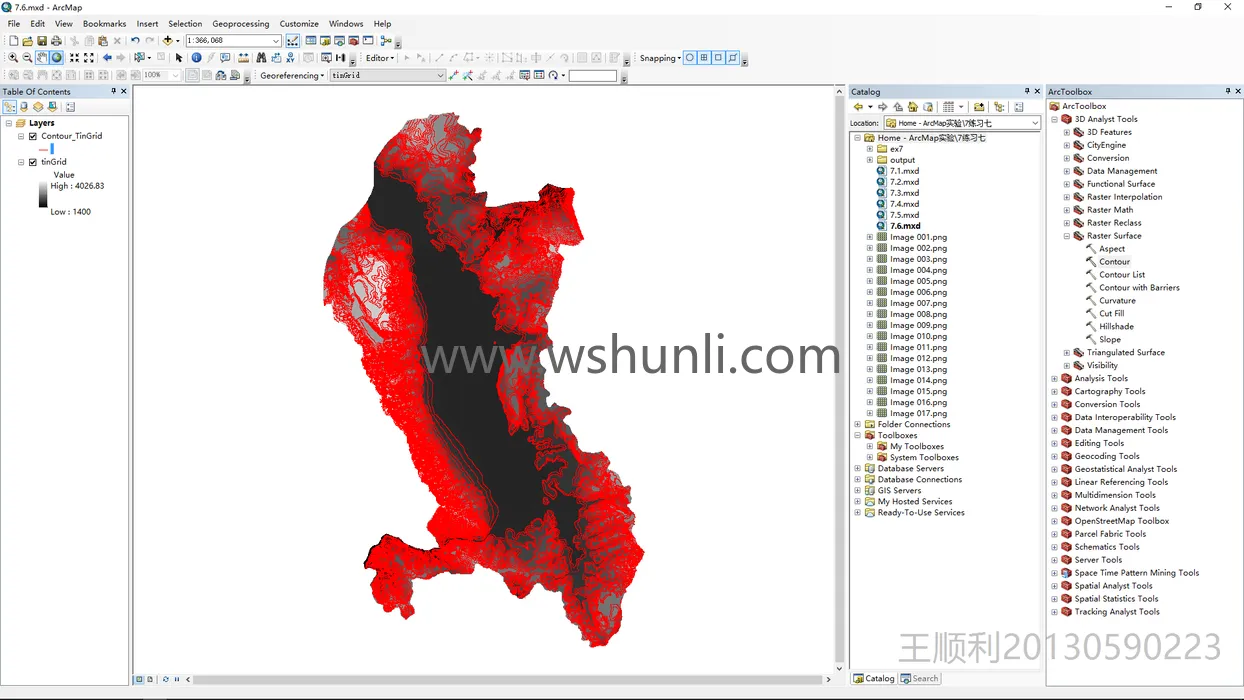Select the Zoom In tool
1244x700 pixels.
click(x=13, y=58)
